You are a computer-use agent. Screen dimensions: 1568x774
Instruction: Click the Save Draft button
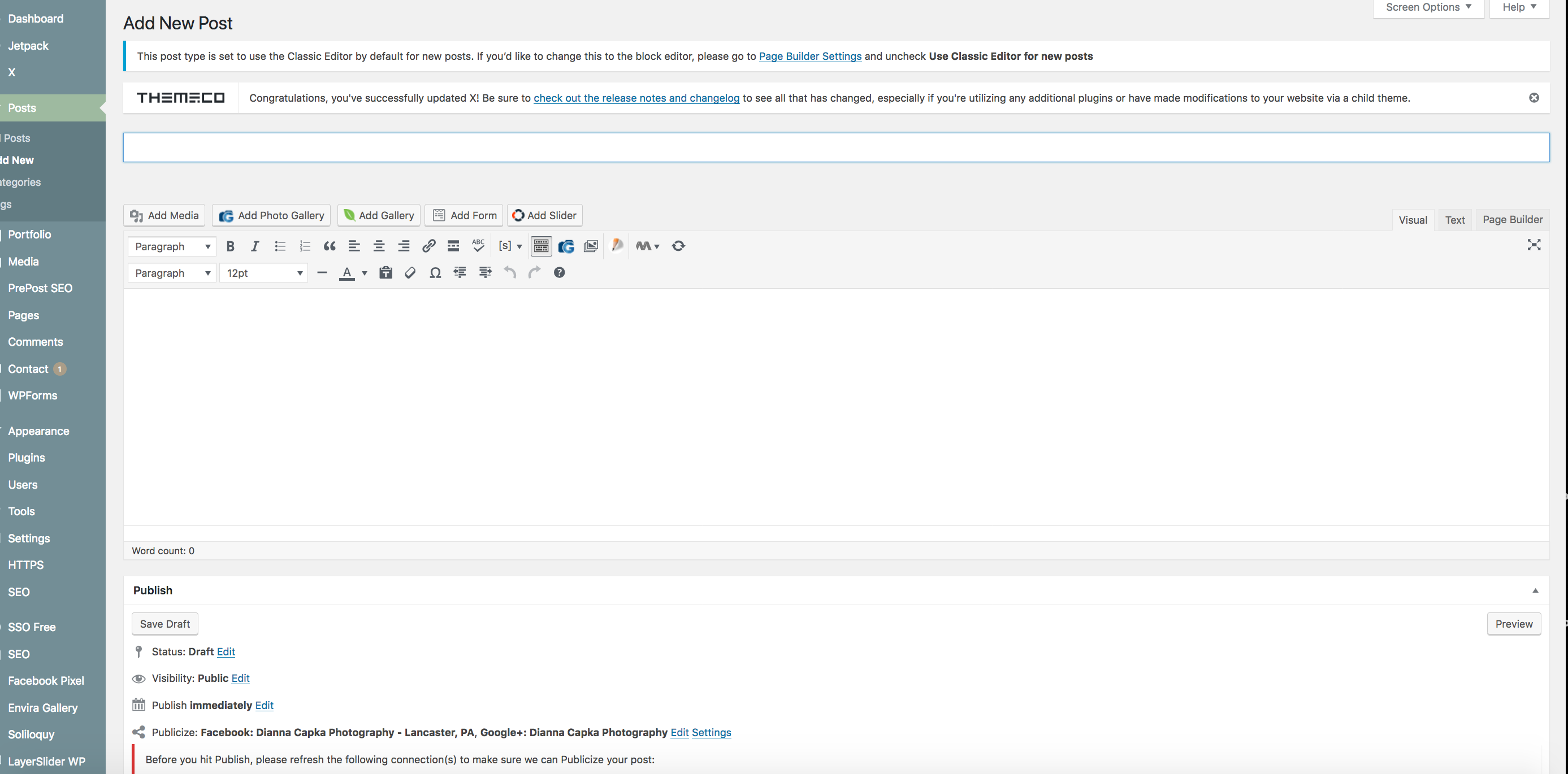(165, 624)
